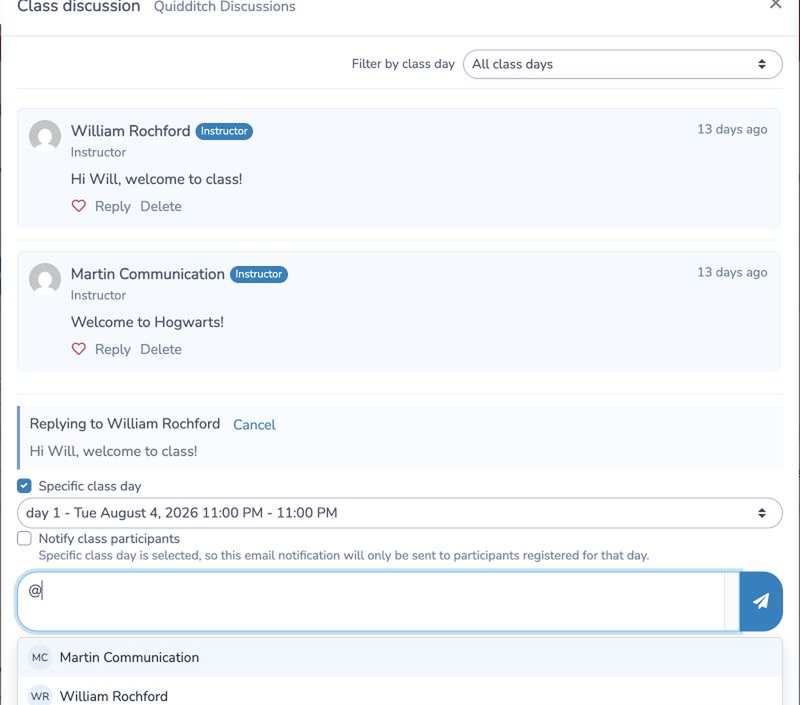Delete the Hi Will welcome message
The width and height of the screenshot is (800, 705).
pos(161,206)
